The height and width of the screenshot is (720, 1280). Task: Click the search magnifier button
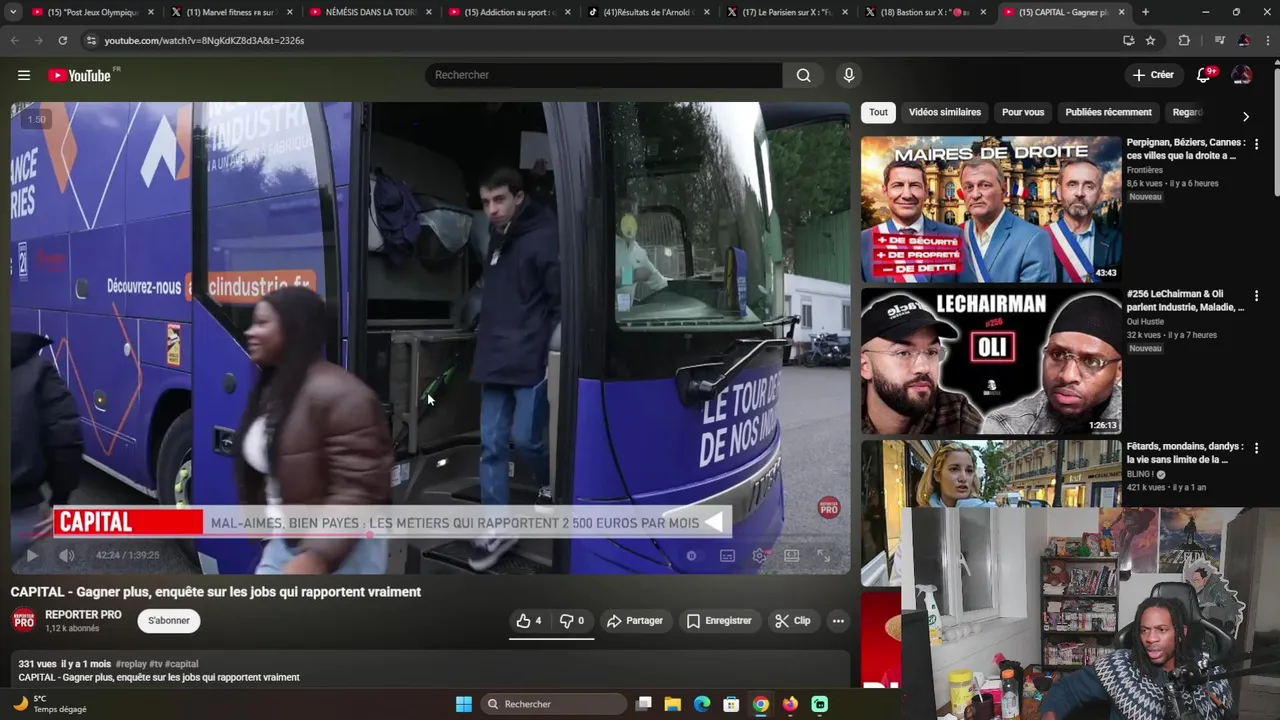pos(803,75)
